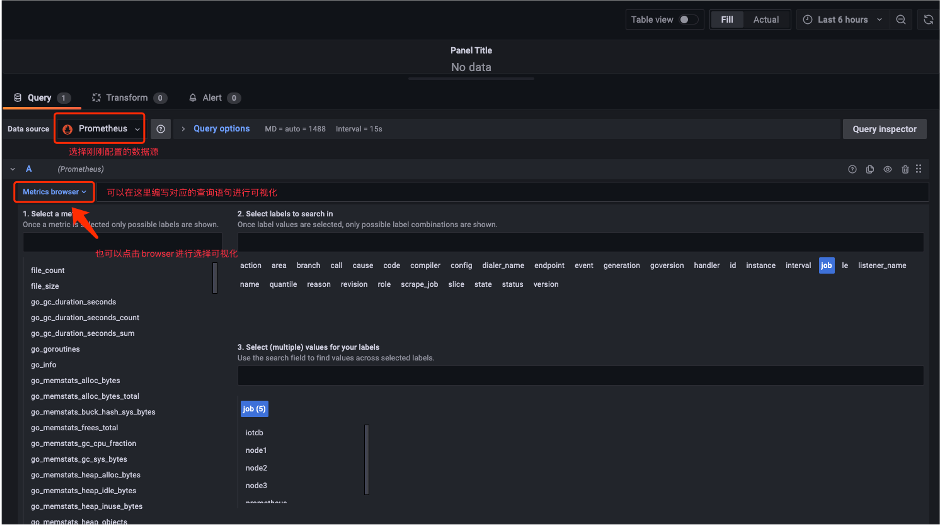Click the Query inspector button
Image resolution: width=941 pixels, height=525 pixels.
click(884, 129)
